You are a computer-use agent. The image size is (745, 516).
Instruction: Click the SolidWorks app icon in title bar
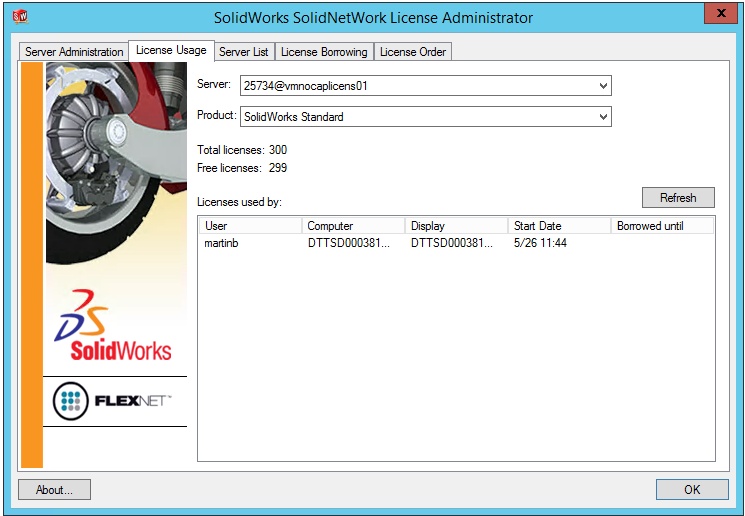point(20,17)
